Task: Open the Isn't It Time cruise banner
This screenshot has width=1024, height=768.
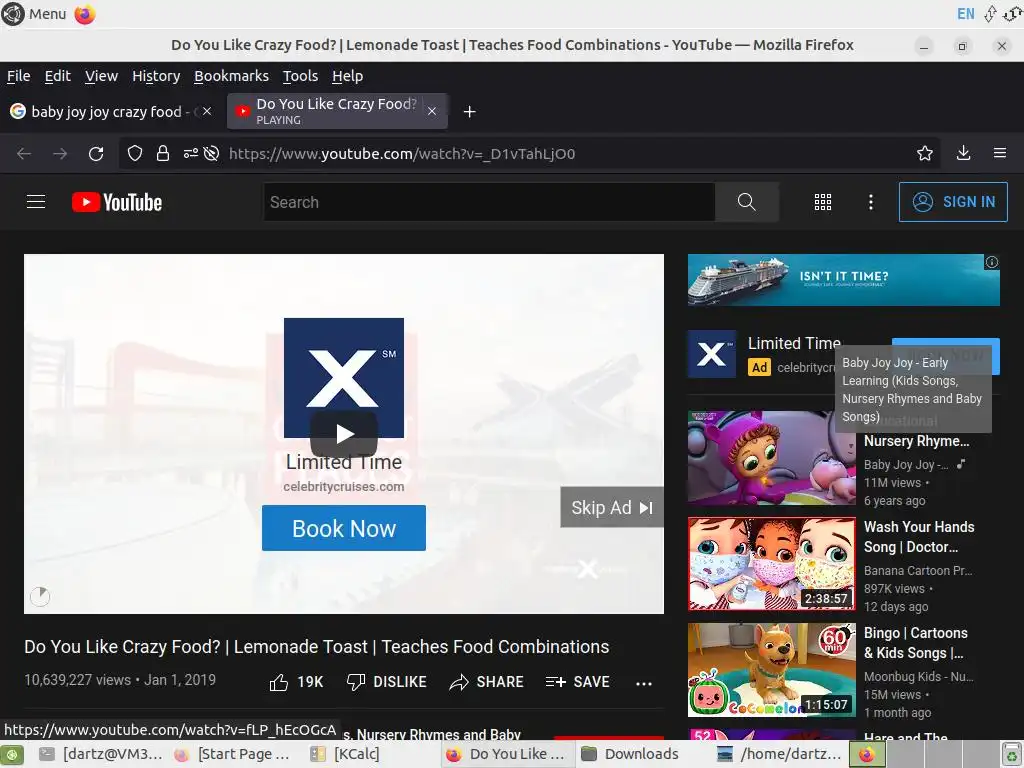Action: [843, 280]
